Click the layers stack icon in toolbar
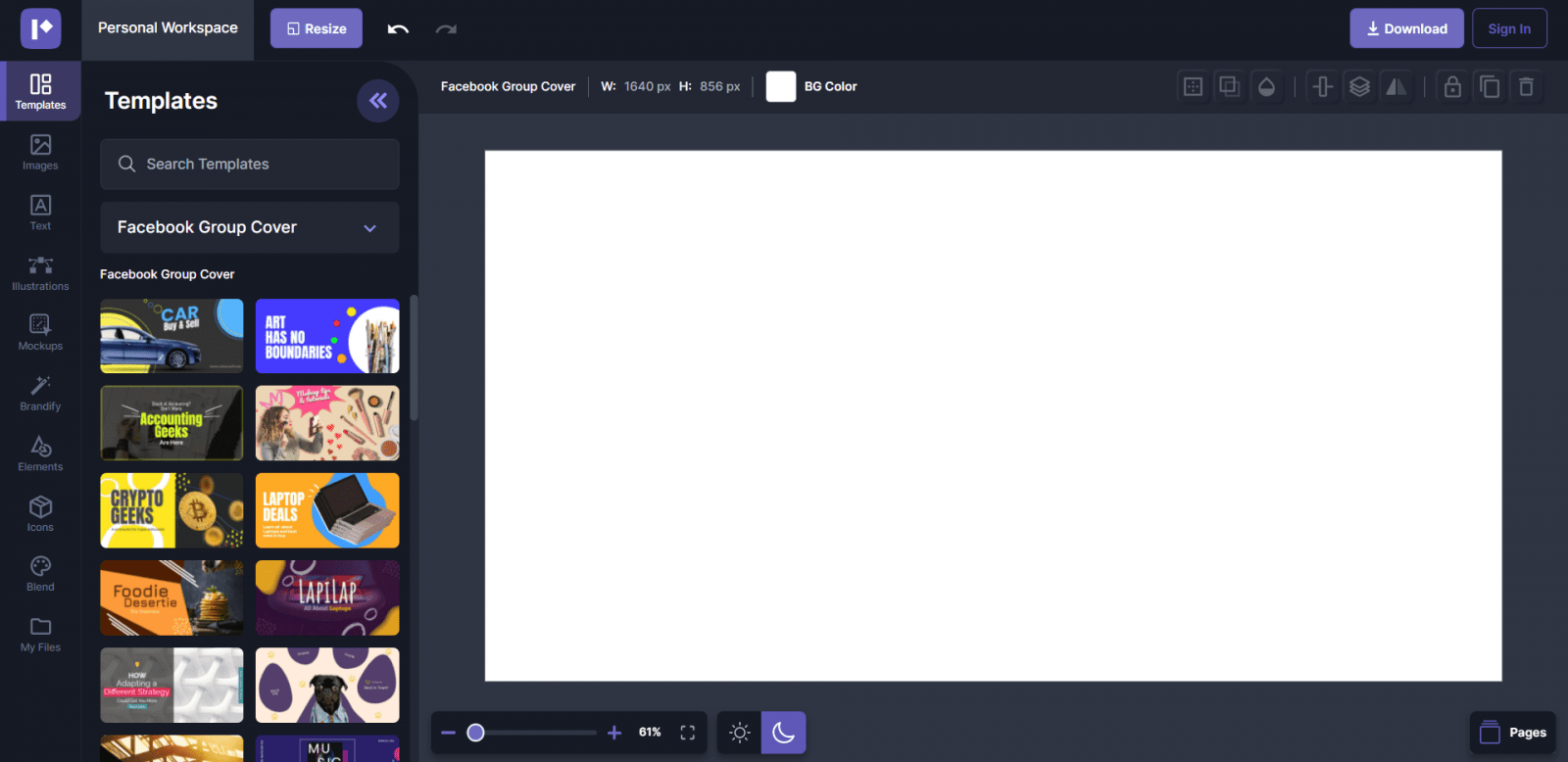Image resolution: width=1568 pixels, height=762 pixels. click(1359, 87)
